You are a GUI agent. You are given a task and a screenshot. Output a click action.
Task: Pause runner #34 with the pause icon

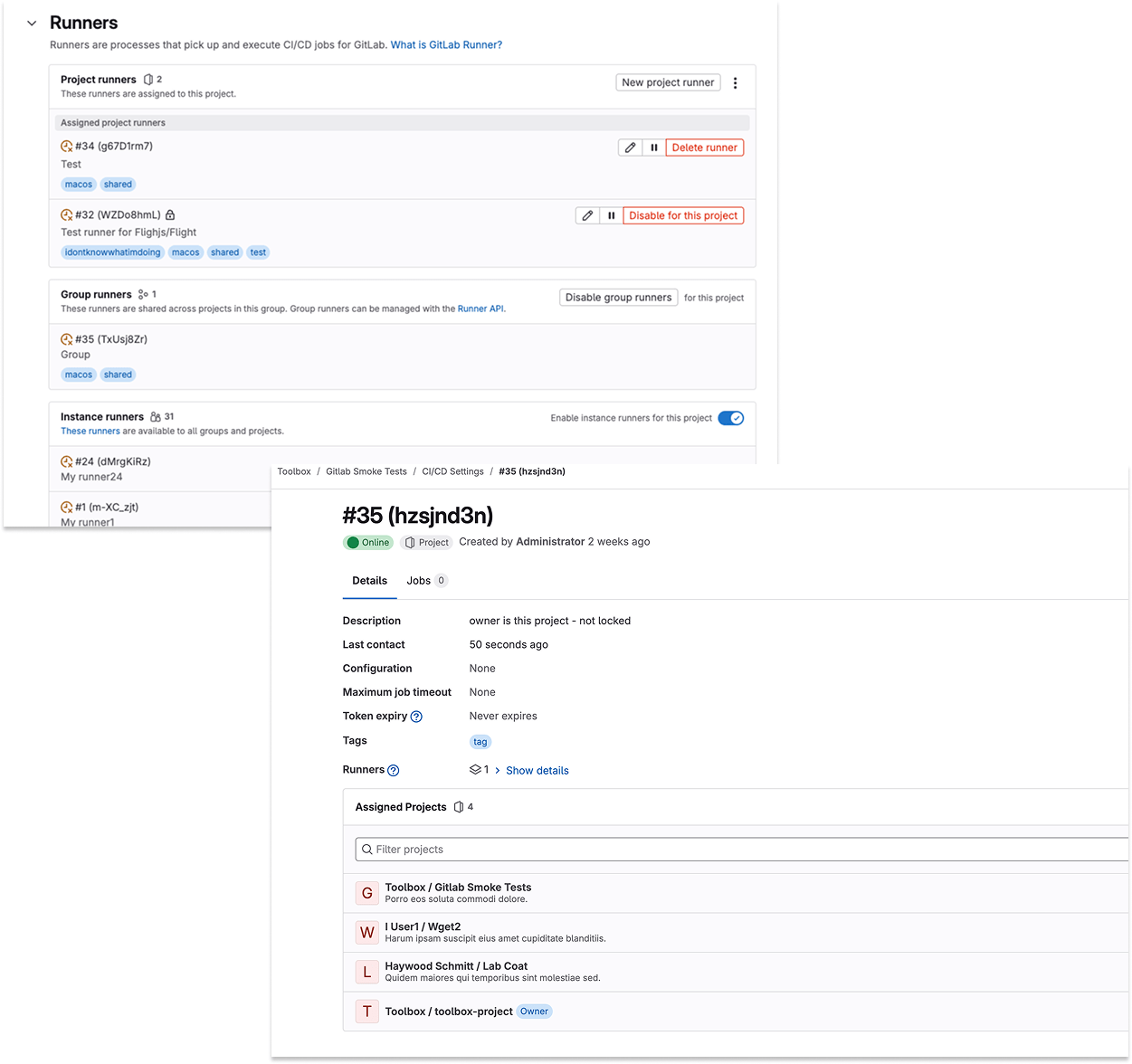point(654,147)
